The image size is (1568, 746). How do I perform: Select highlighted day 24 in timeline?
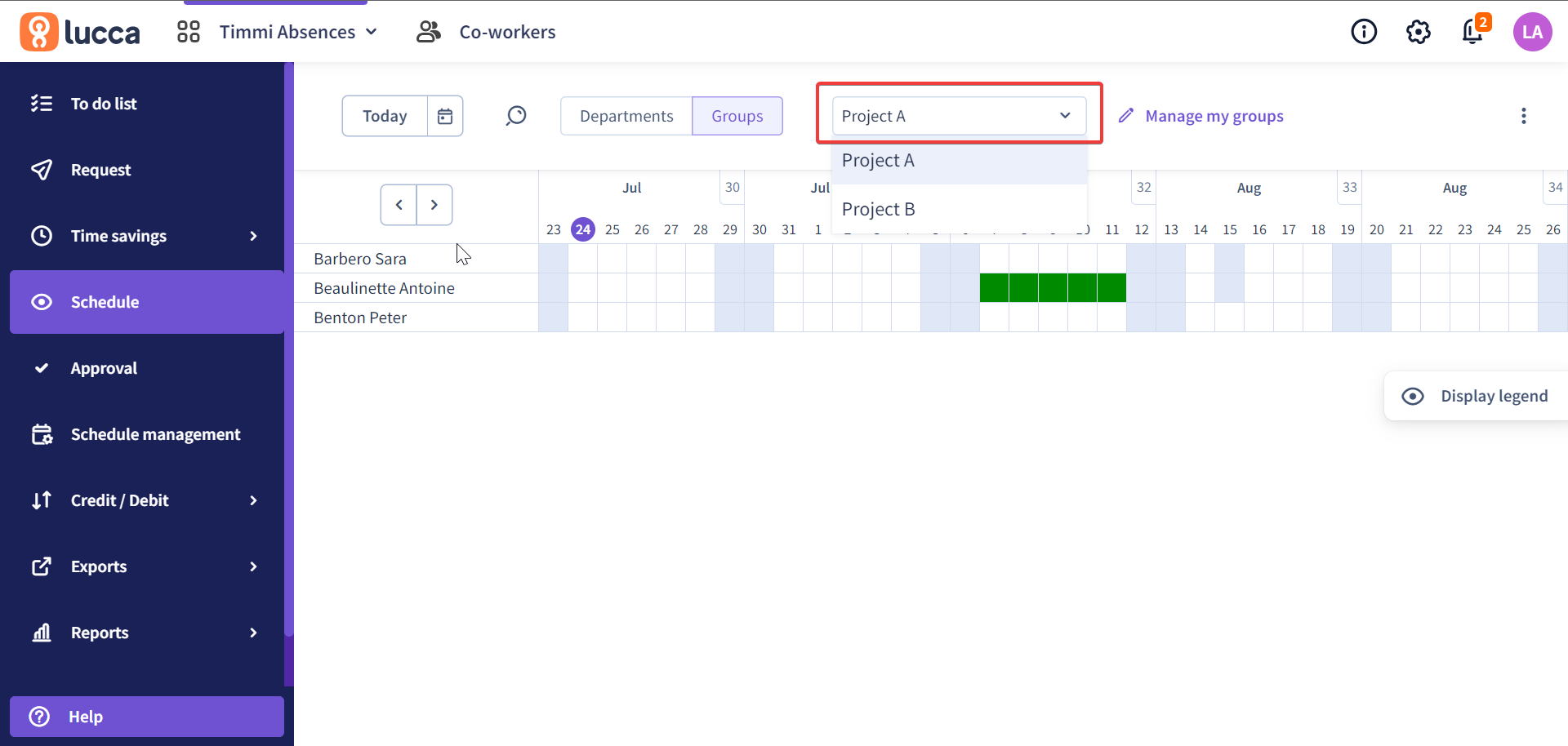583,229
